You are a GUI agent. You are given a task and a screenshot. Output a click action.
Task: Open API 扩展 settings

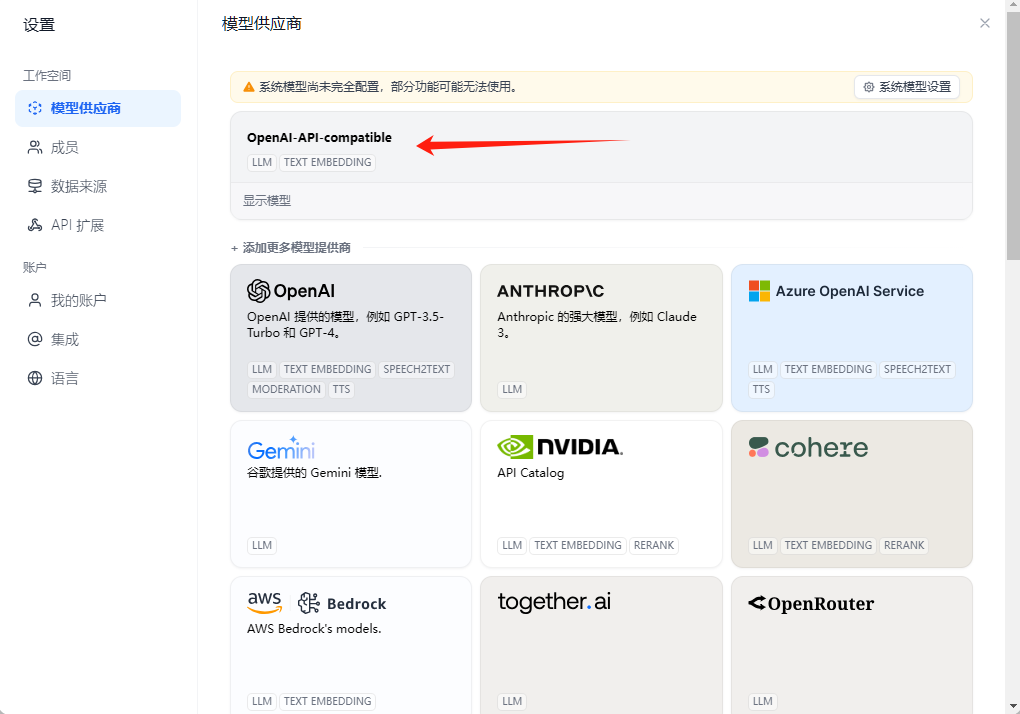pyautogui.click(x=98, y=225)
